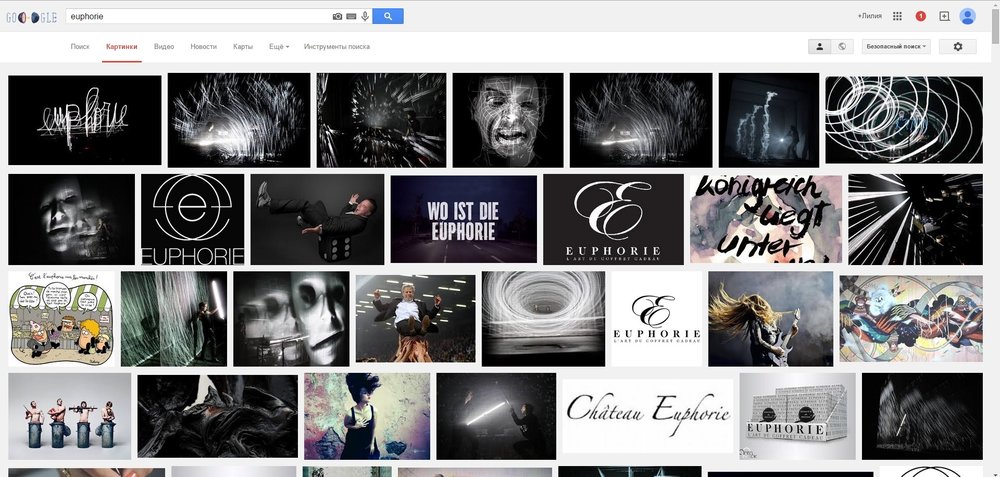This screenshot has width=1000, height=477.
Task: Switch to global results globe toggle
Action: [x=842, y=46]
